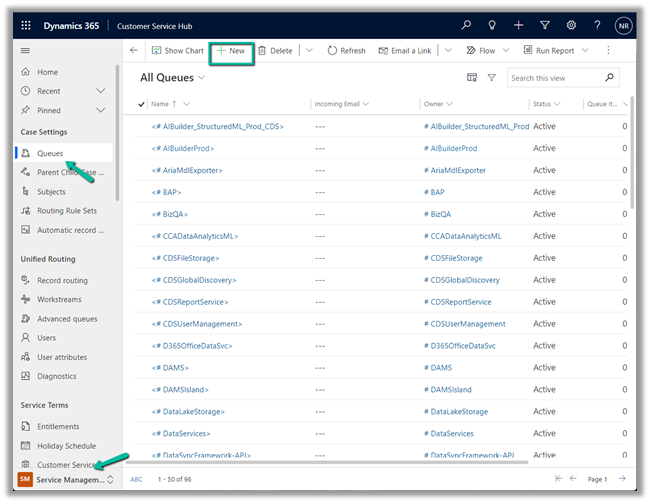Toggle the select all rows checkmark
This screenshot has height=503, width=650.
(141, 104)
